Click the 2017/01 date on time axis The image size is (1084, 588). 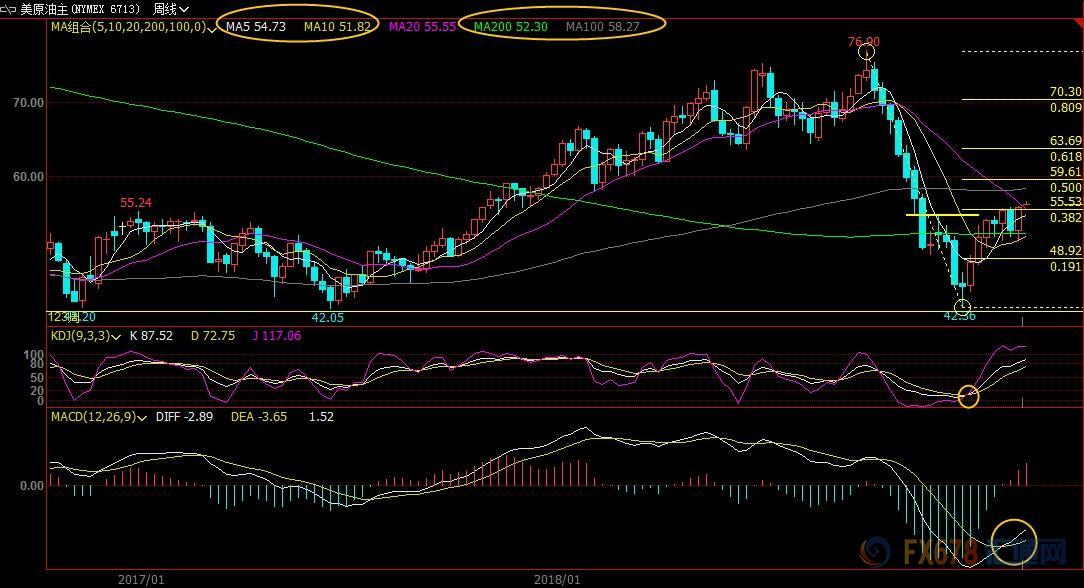pyautogui.click(x=141, y=579)
